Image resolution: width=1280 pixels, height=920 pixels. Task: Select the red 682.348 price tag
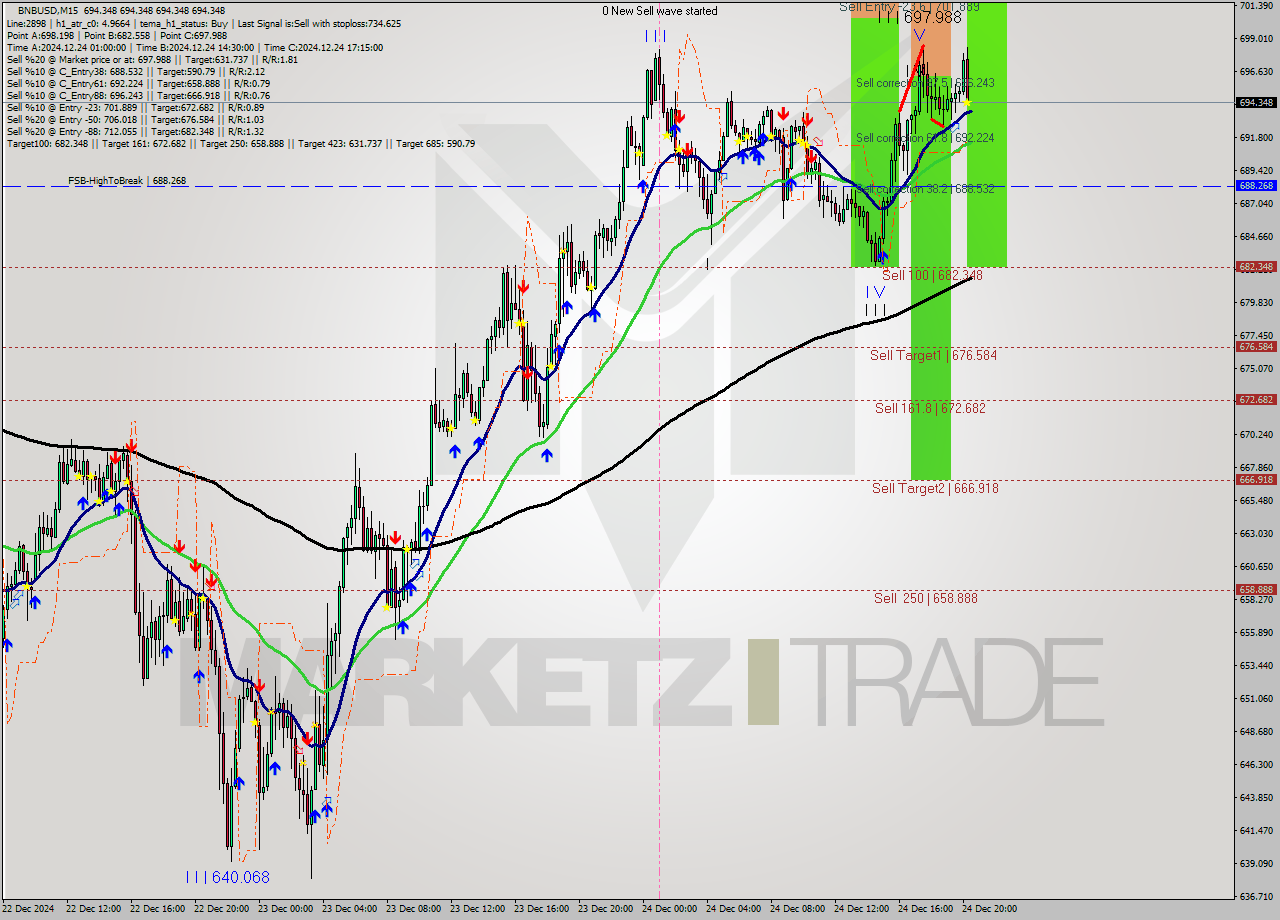(x=1256, y=267)
